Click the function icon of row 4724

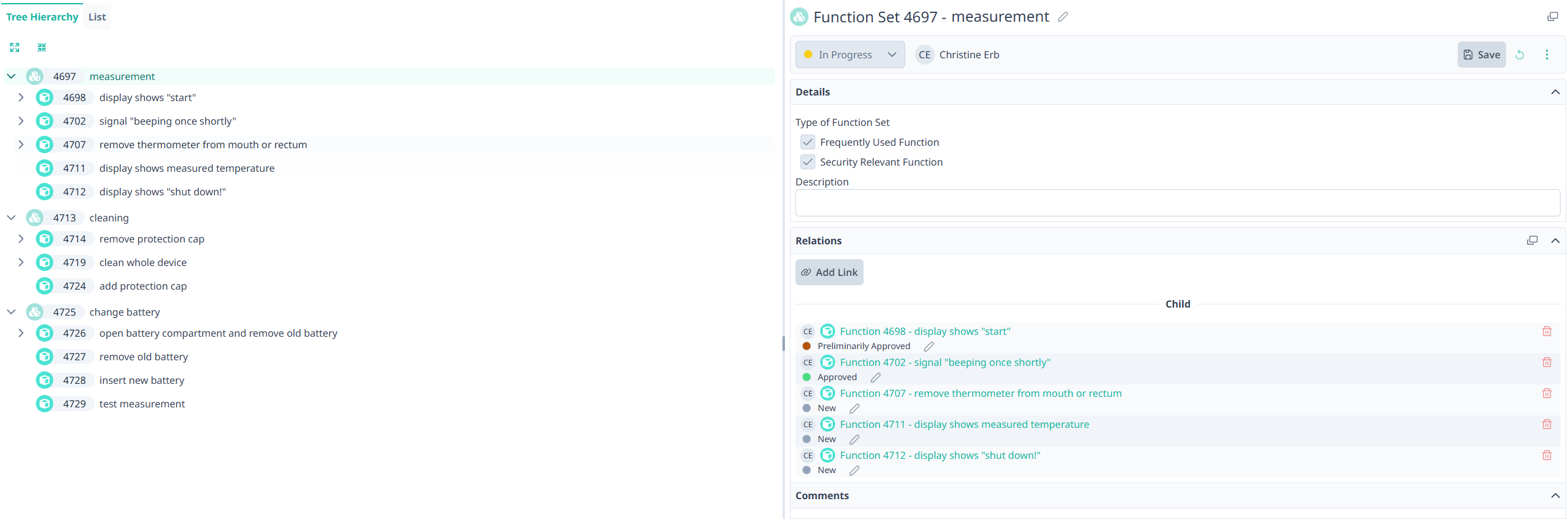(x=45, y=286)
